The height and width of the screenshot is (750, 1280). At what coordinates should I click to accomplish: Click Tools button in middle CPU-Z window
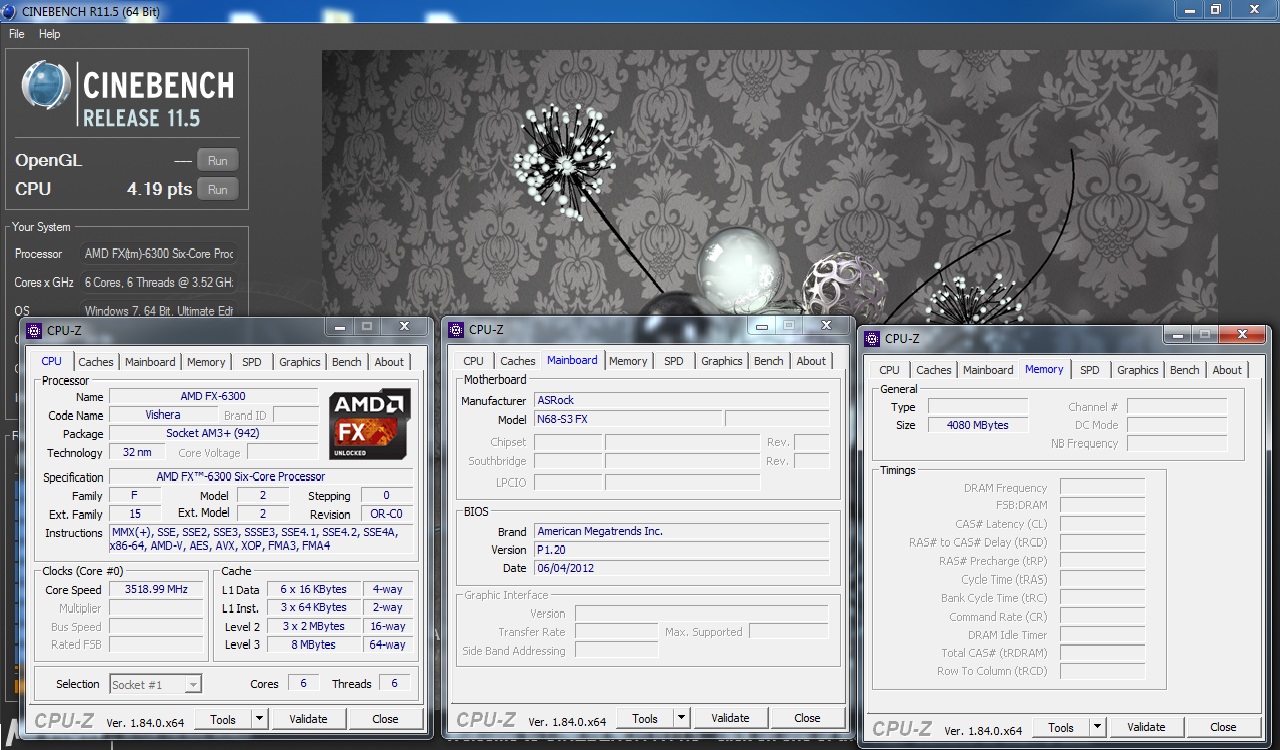(x=645, y=718)
